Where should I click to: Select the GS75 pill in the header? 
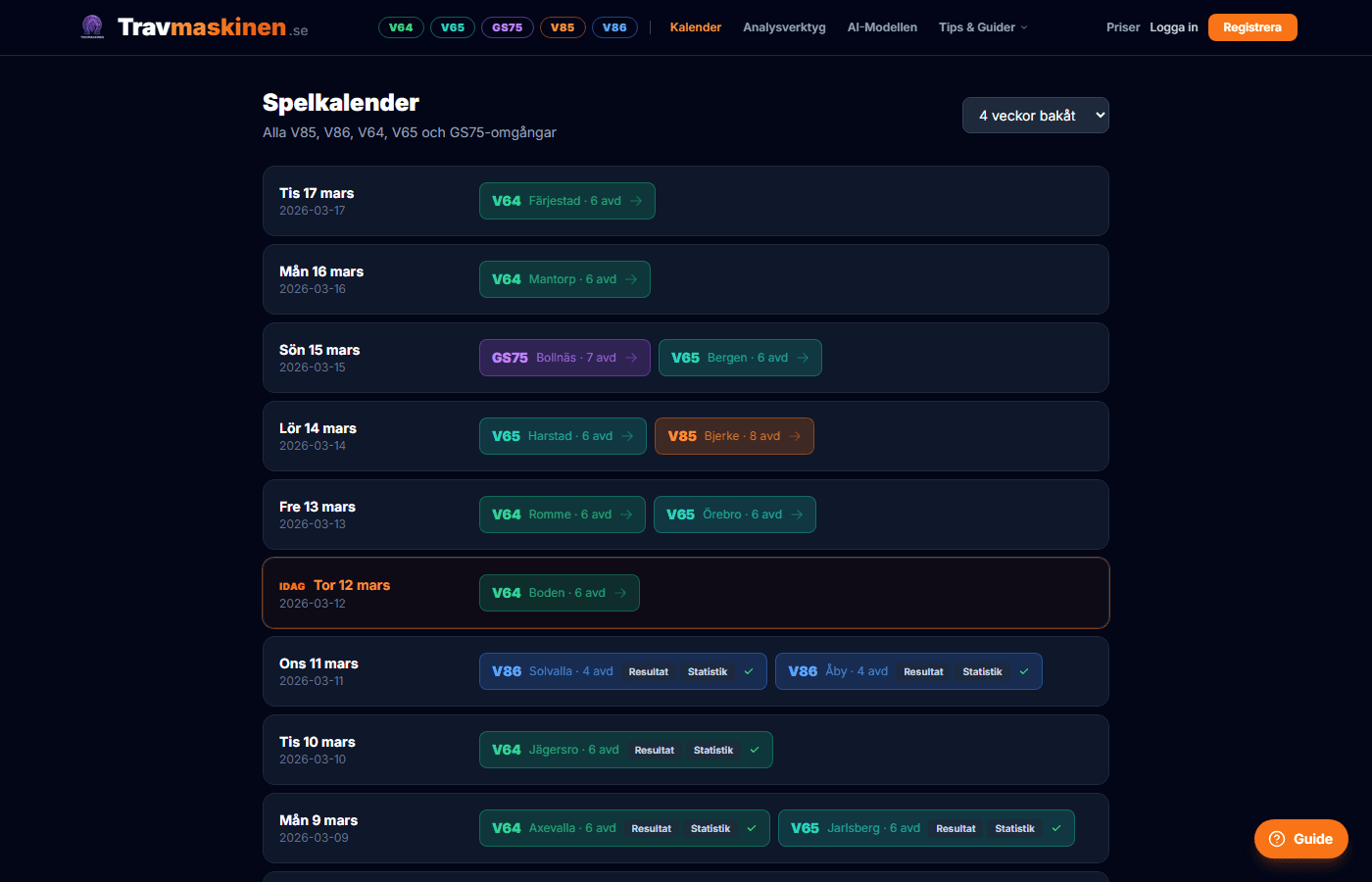[x=507, y=27]
